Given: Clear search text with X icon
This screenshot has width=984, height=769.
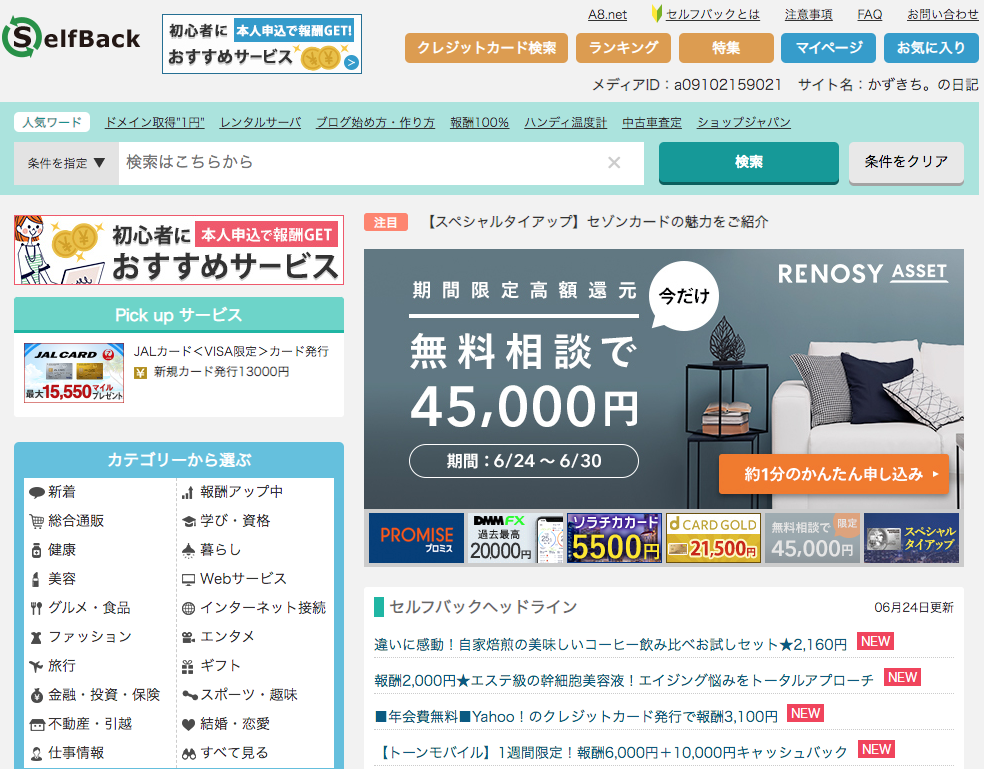Looking at the screenshot, I should pos(614,163).
